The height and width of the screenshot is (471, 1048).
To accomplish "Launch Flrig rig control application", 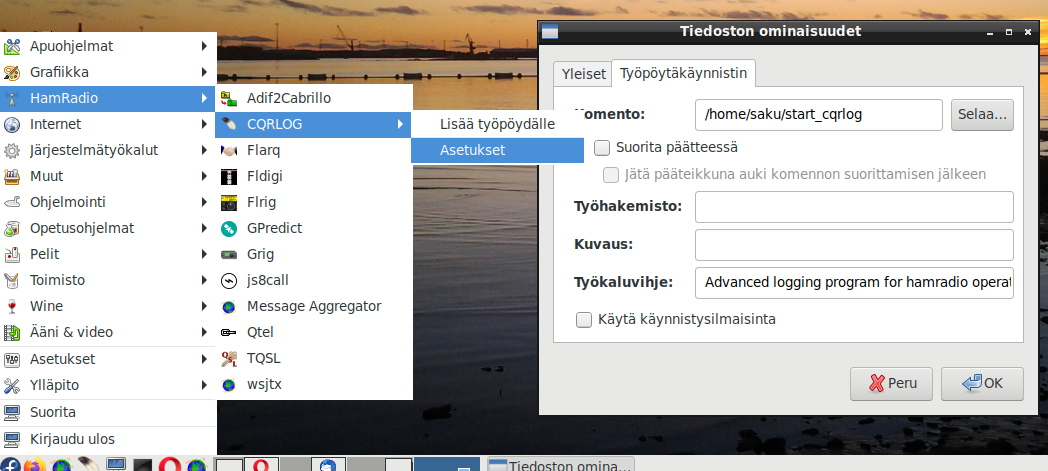I will click(314, 202).
